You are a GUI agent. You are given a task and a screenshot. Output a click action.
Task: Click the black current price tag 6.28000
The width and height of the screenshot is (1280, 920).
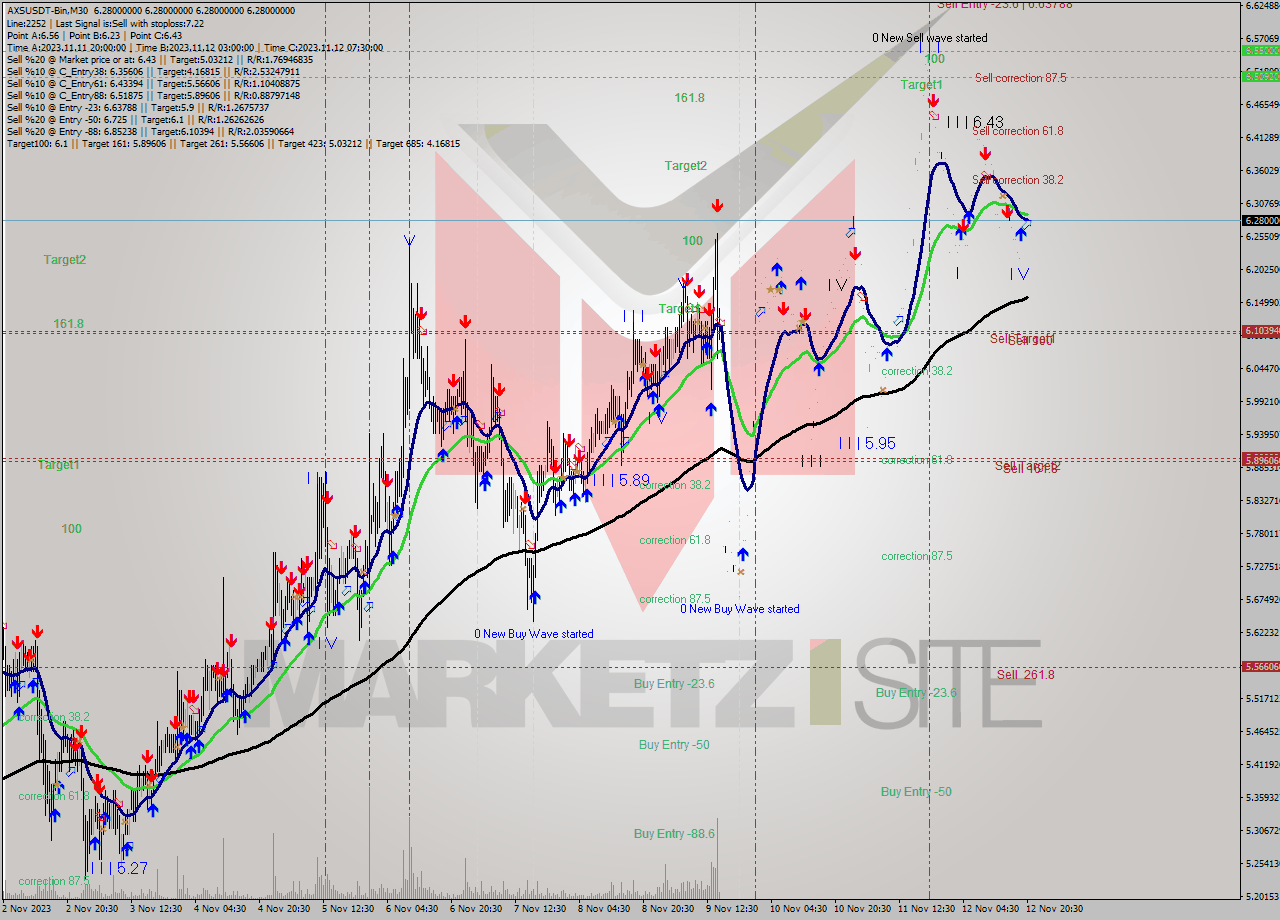tap(1260, 220)
